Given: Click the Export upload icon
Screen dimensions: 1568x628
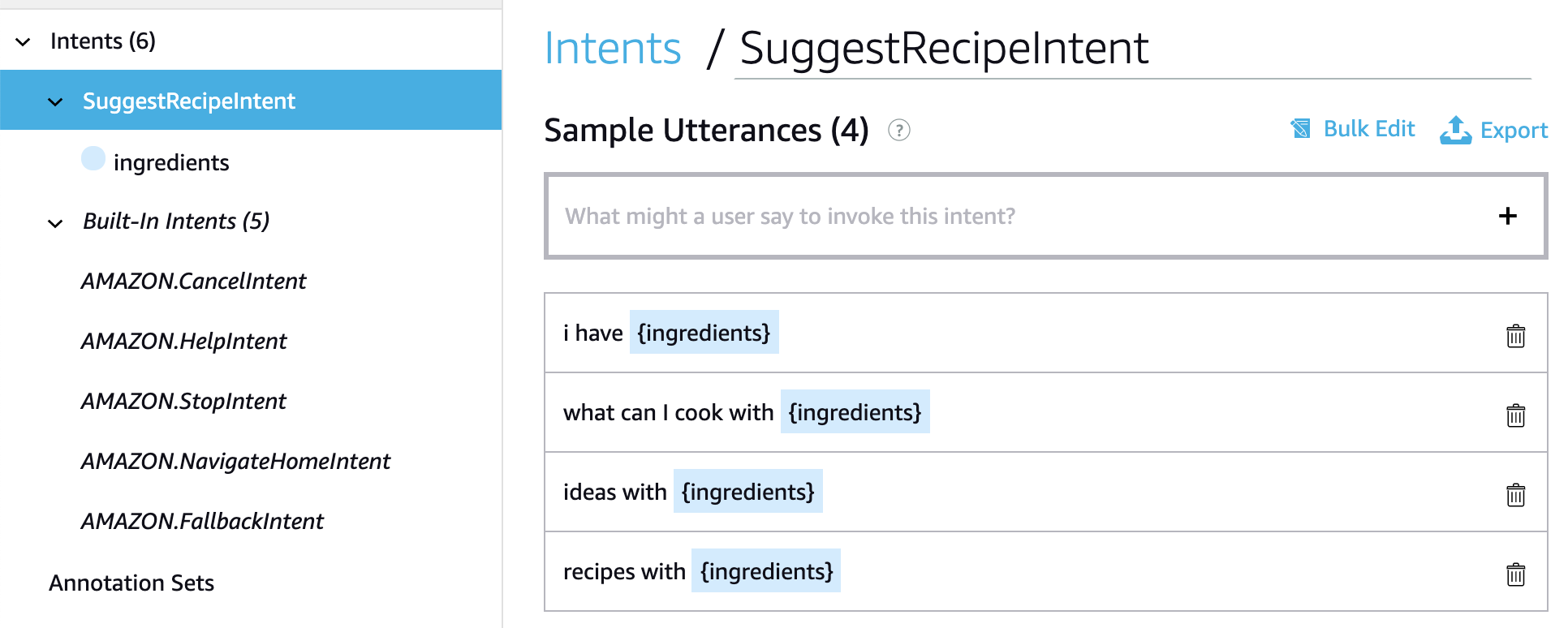Looking at the screenshot, I should (x=1455, y=130).
